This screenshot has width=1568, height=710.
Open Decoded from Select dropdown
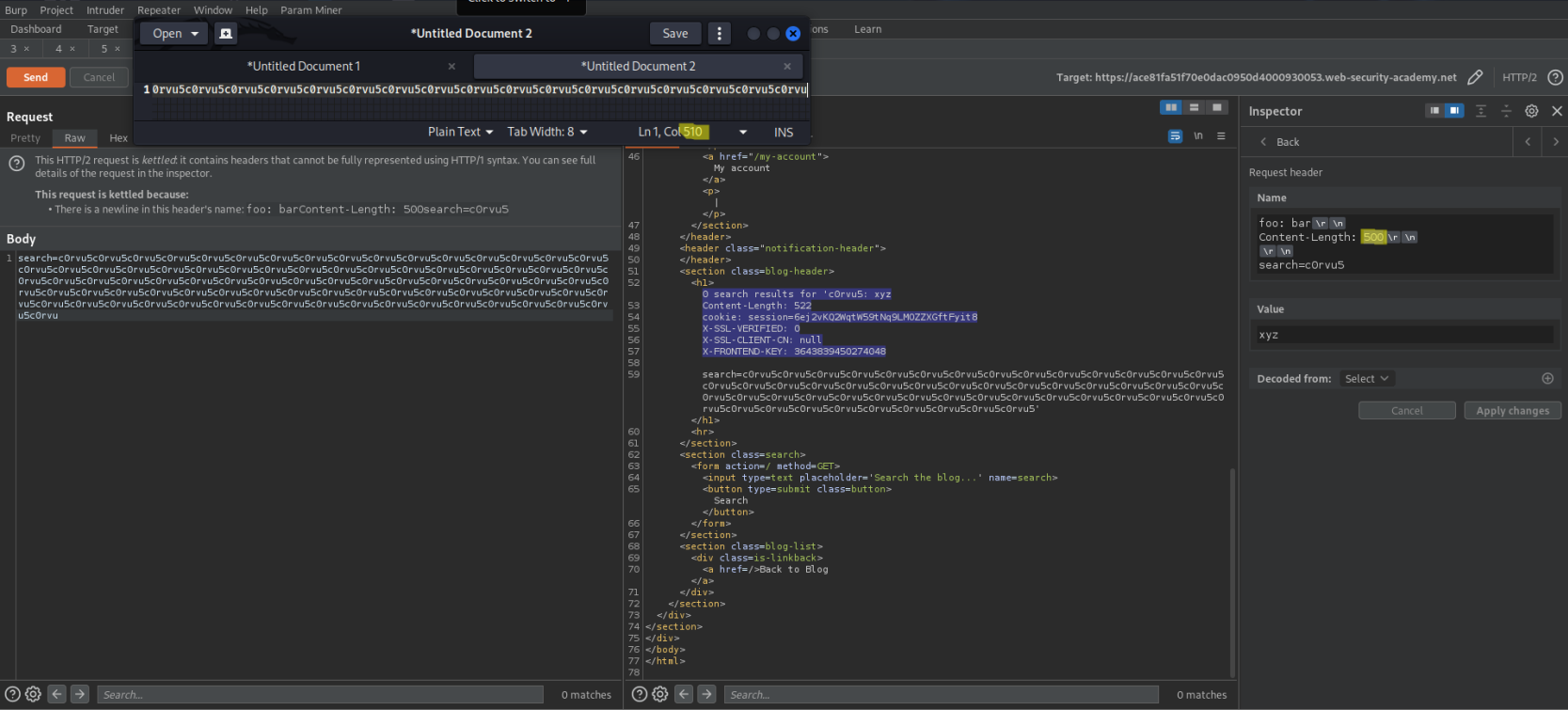click(1367, 378)
